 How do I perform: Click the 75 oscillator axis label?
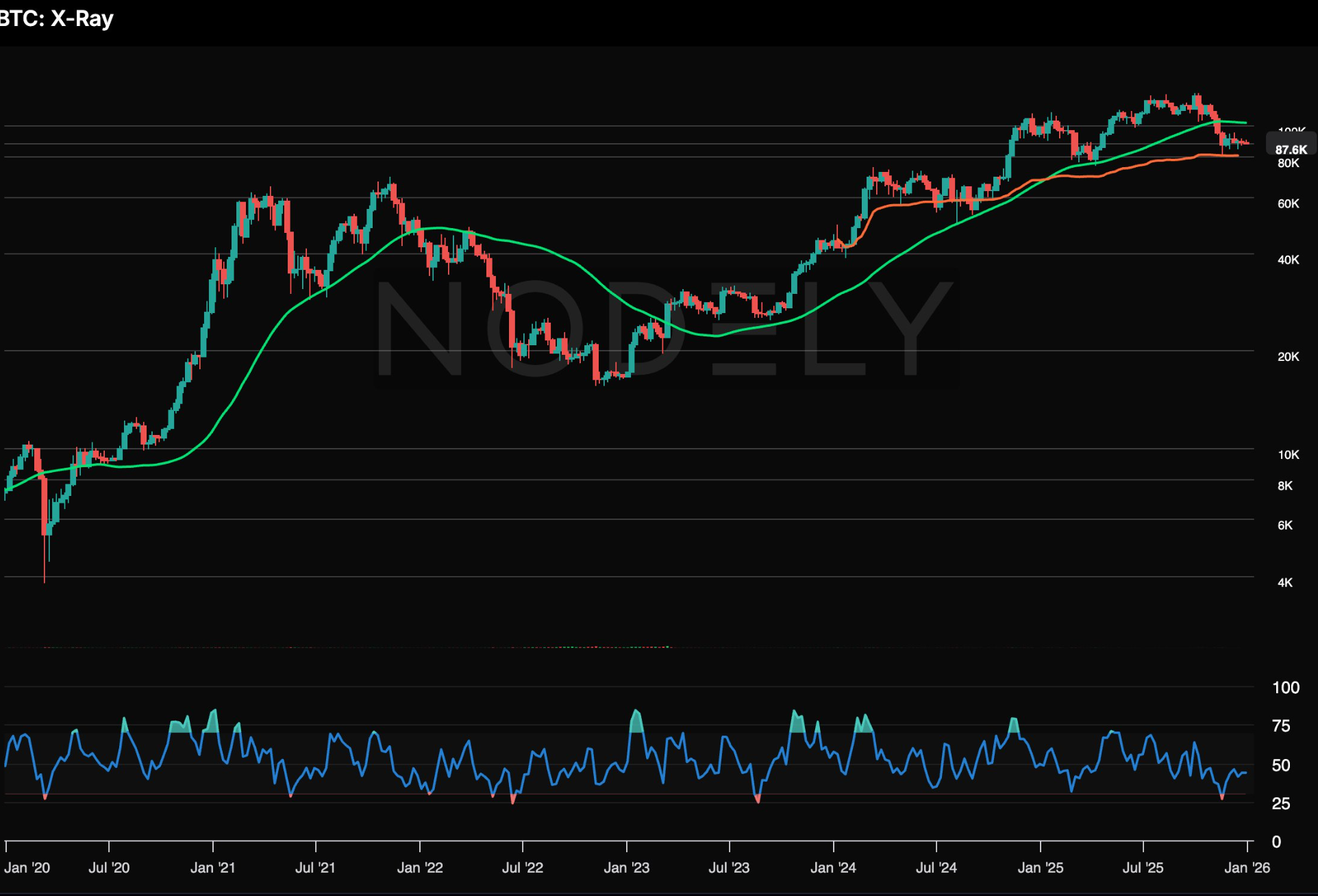click(x=1280, y=726)
